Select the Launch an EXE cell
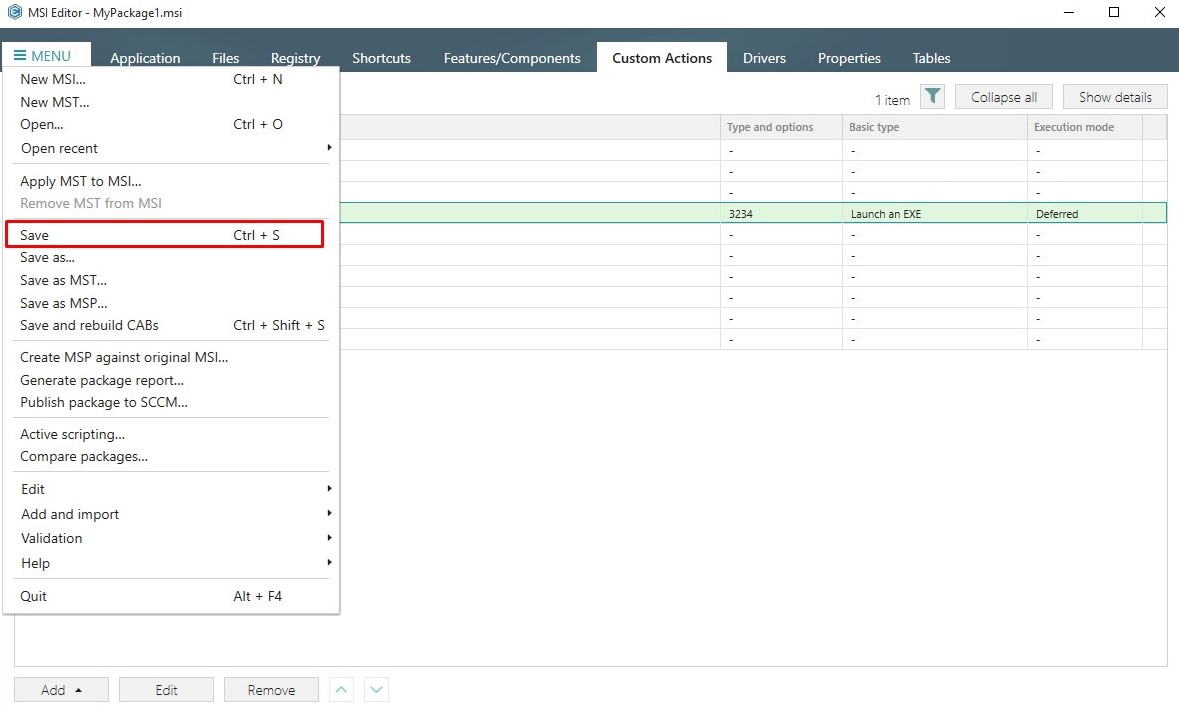Image resolution: width=1179 pixels, height=707 pixels. [935, 214]
